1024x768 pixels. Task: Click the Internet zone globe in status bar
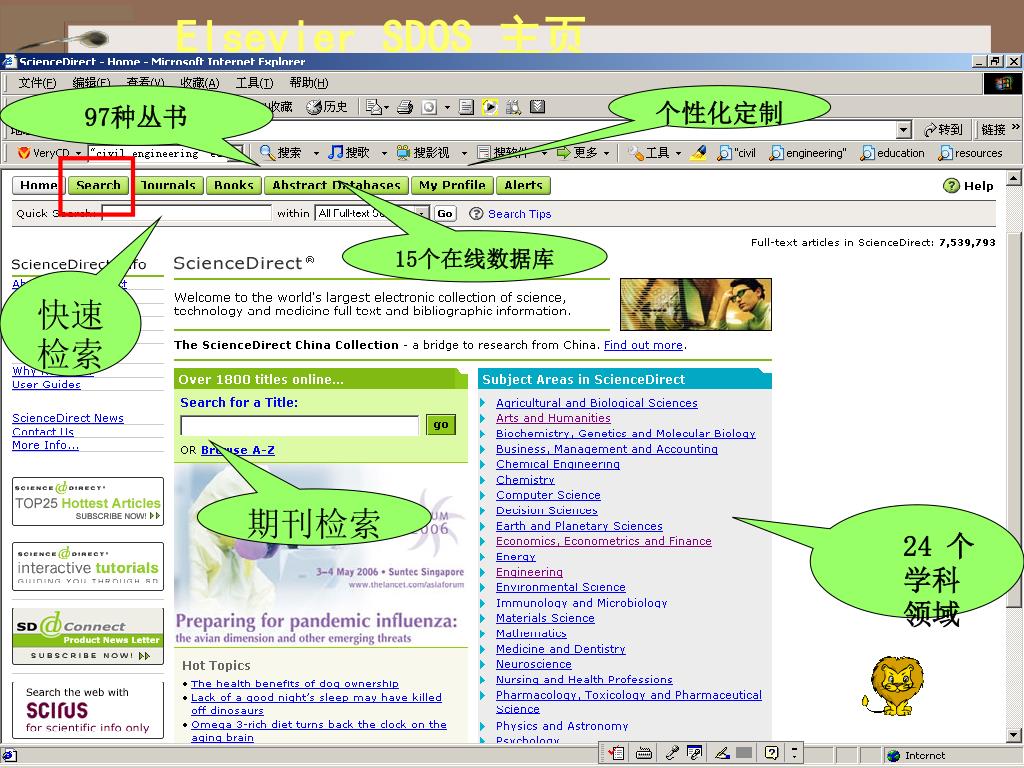[893, 756]
